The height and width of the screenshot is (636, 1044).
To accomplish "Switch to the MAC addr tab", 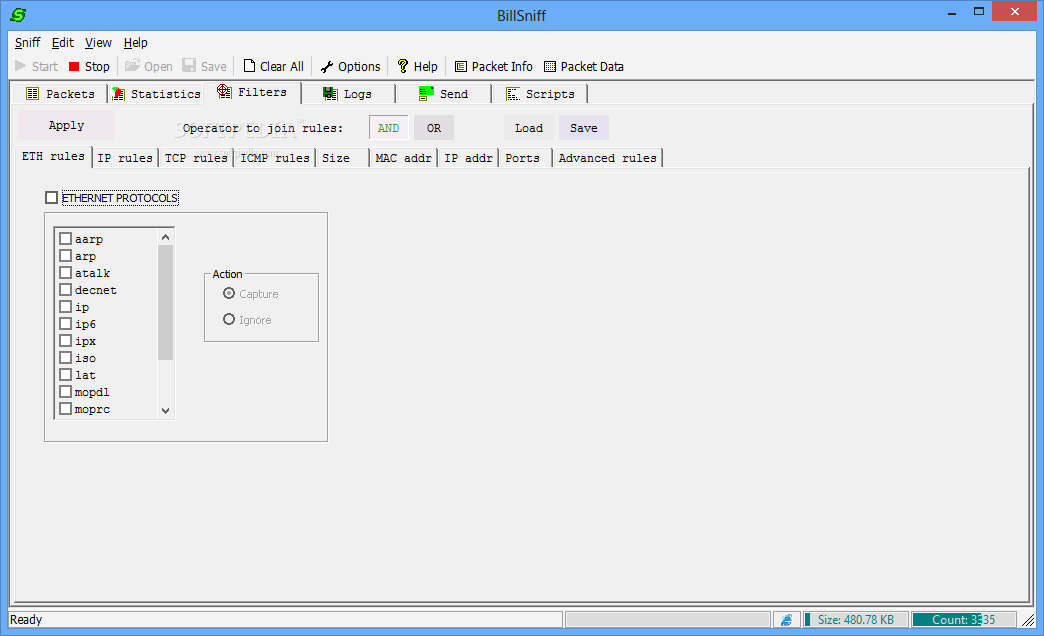I will 403,158.
